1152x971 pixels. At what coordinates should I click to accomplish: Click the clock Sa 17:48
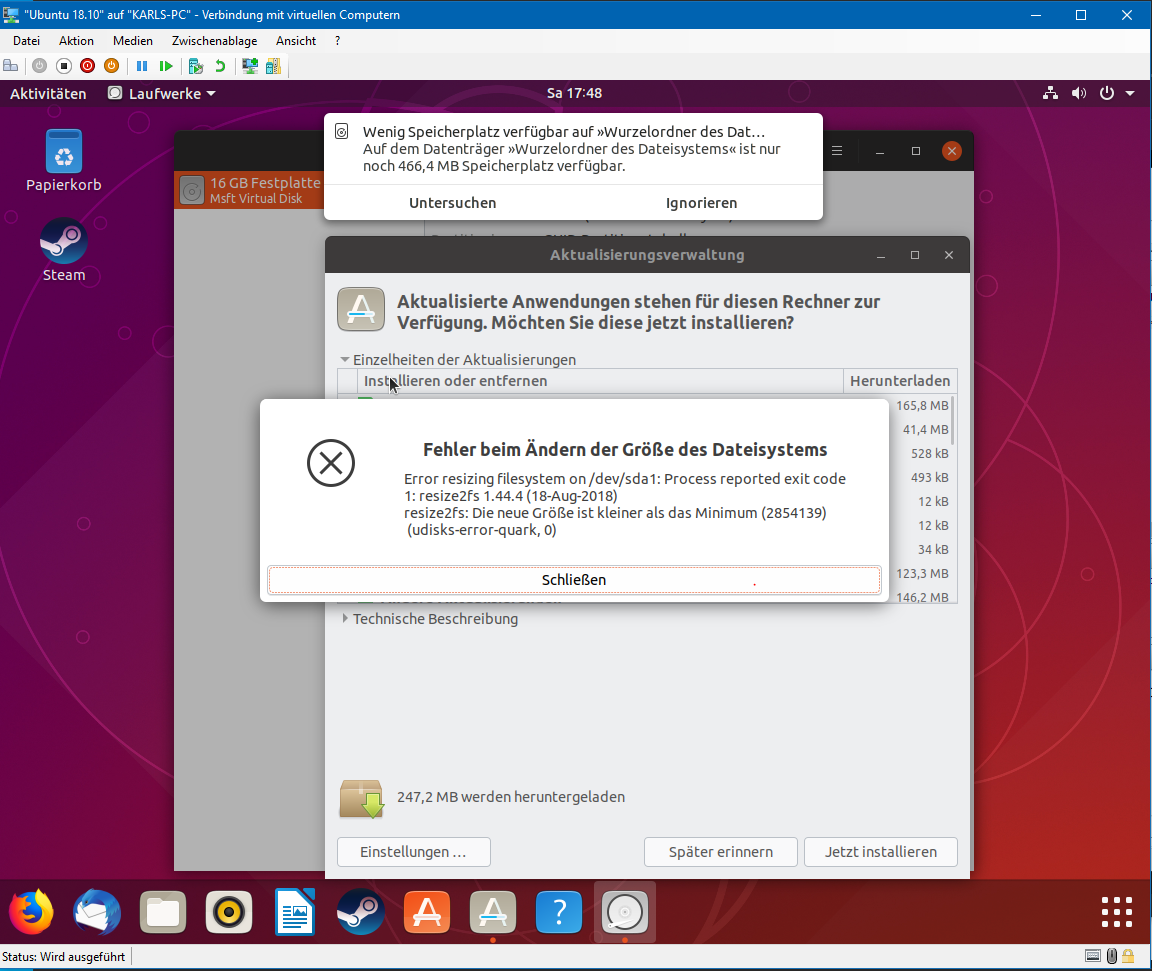point(575,93)
